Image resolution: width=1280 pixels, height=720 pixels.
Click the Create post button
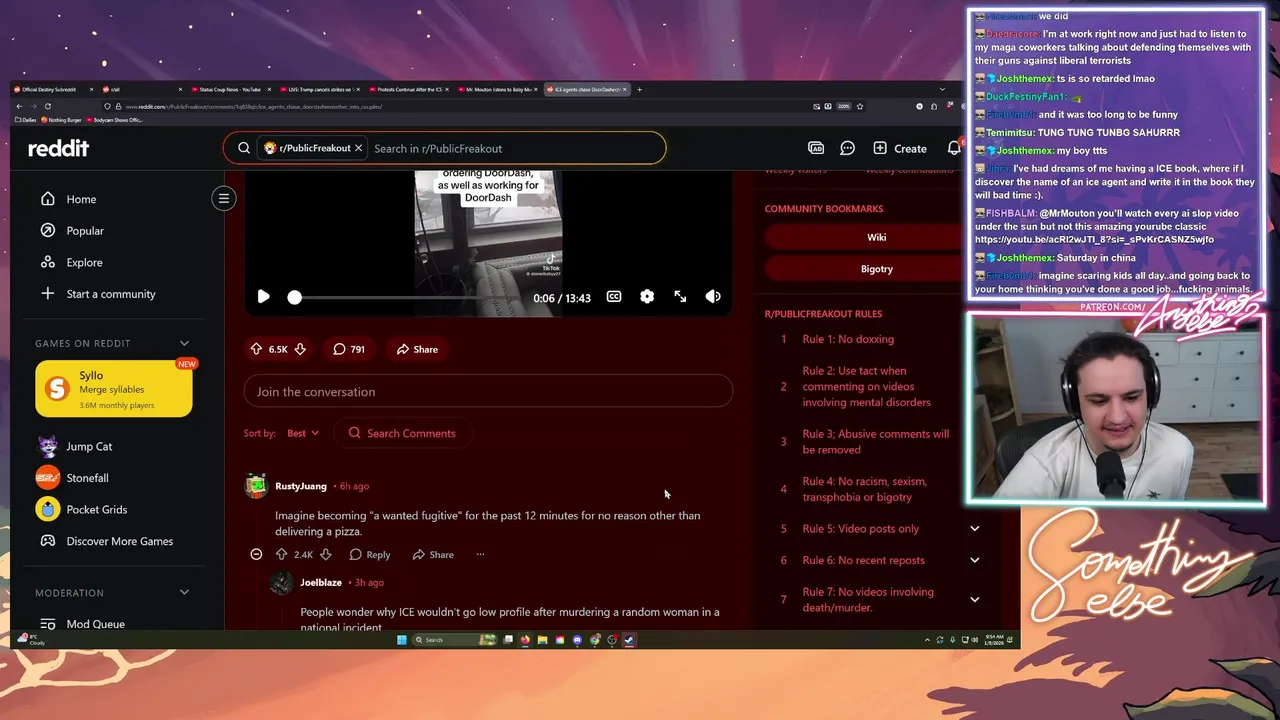tap(900, 148)
